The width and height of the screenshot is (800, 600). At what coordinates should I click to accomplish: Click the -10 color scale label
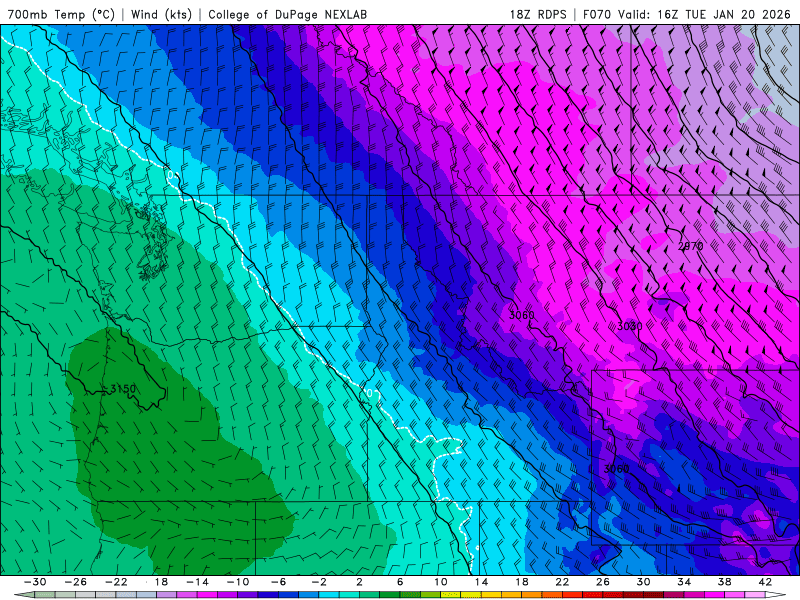click(x=238, y=582)
